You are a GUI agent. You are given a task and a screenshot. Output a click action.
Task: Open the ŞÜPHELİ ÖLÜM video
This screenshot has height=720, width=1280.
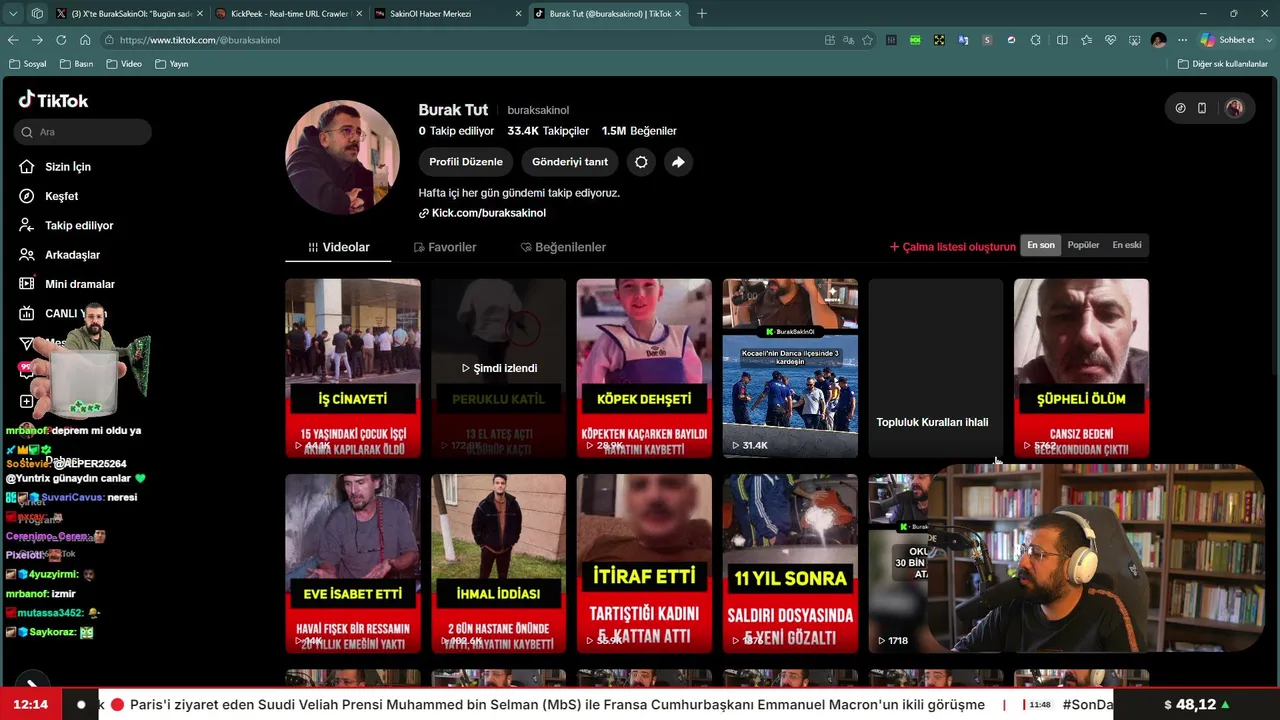click(1081, 368)
